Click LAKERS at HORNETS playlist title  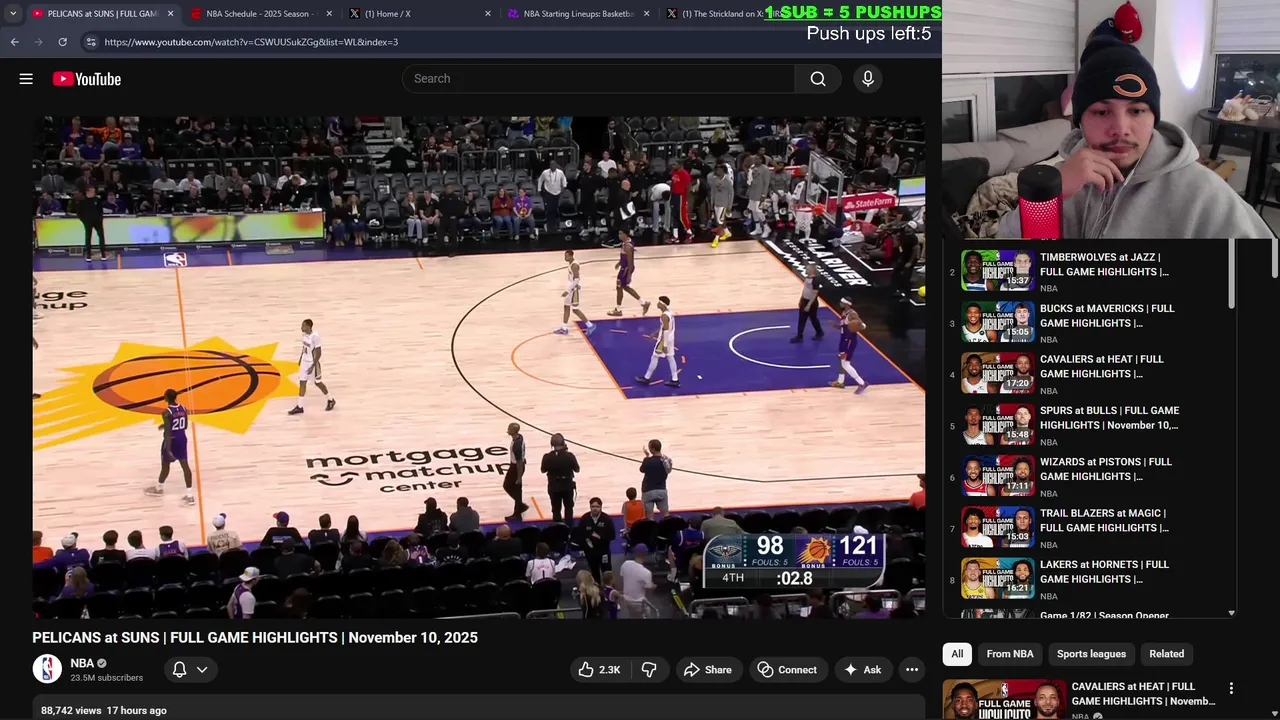click(x=1104, y=572)
